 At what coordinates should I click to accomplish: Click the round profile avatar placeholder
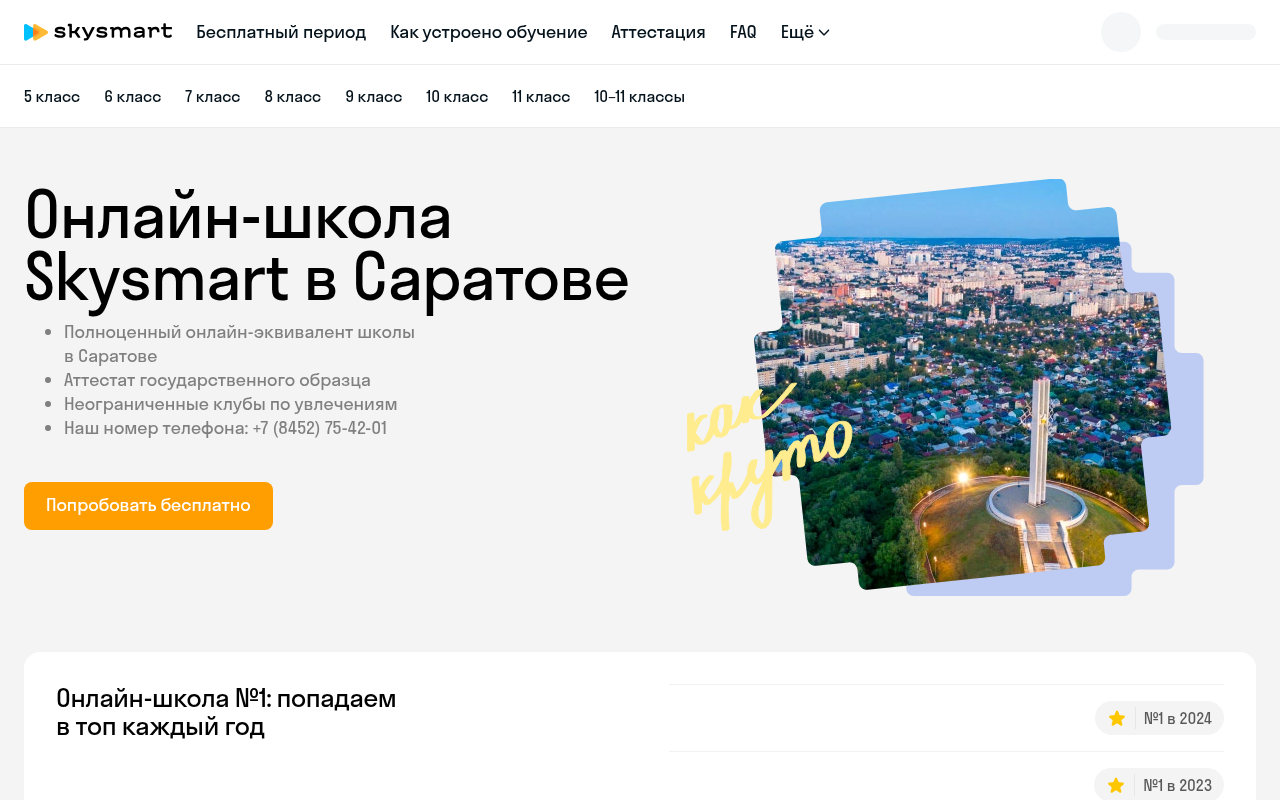(1121, 32)
